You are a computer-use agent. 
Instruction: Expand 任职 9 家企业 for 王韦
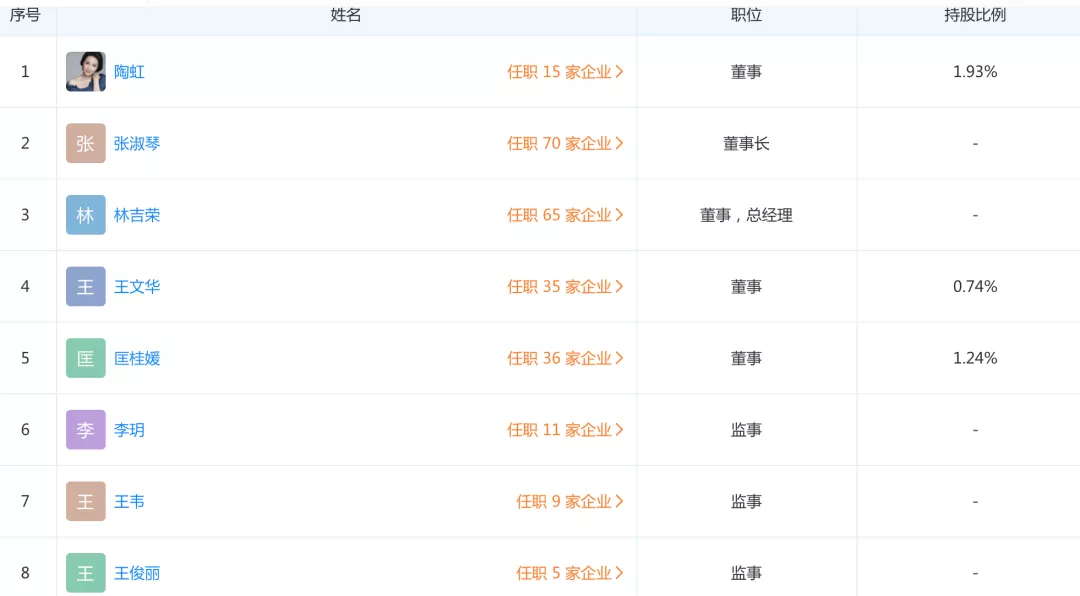click(x=570, y=502)
